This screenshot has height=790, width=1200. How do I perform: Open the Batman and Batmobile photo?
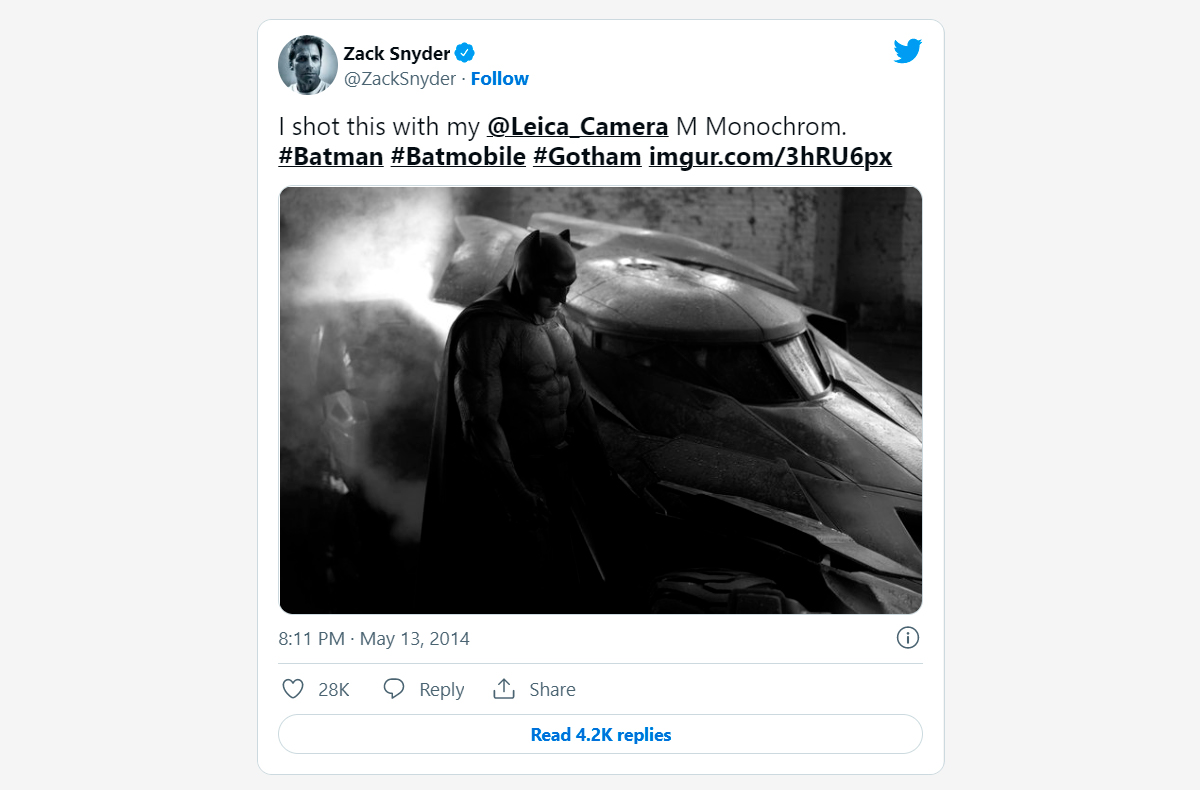pyautogui.click(x=600, y=400)
